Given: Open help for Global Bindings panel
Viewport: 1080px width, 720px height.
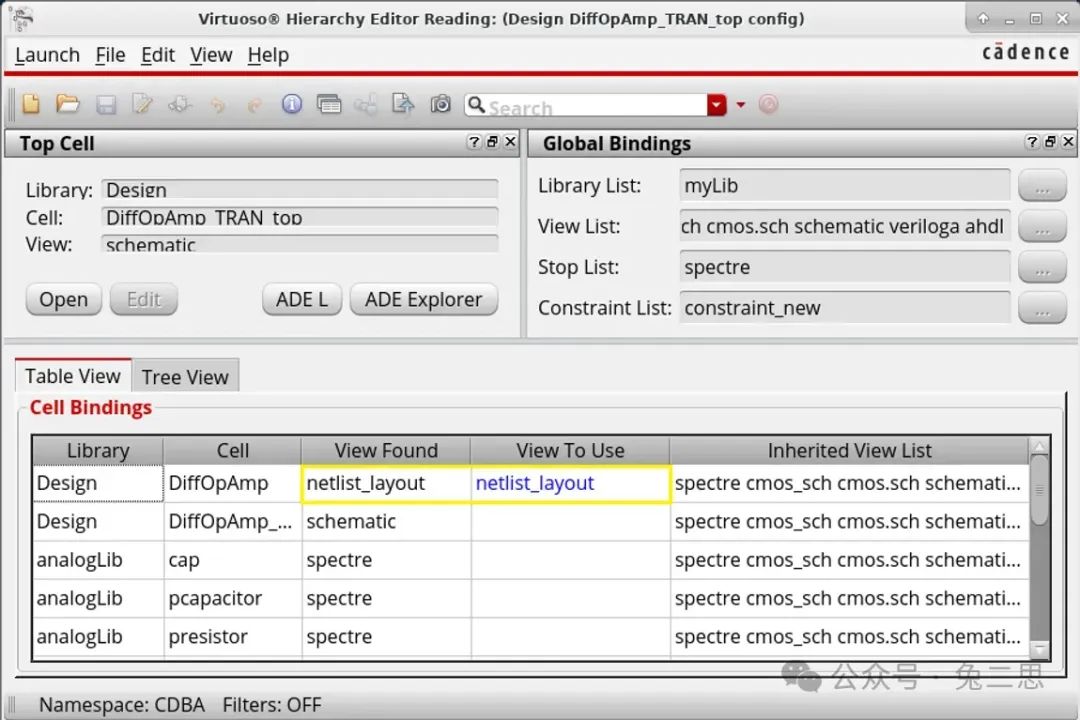Looking at the screenshot, I should (1032, 143).
